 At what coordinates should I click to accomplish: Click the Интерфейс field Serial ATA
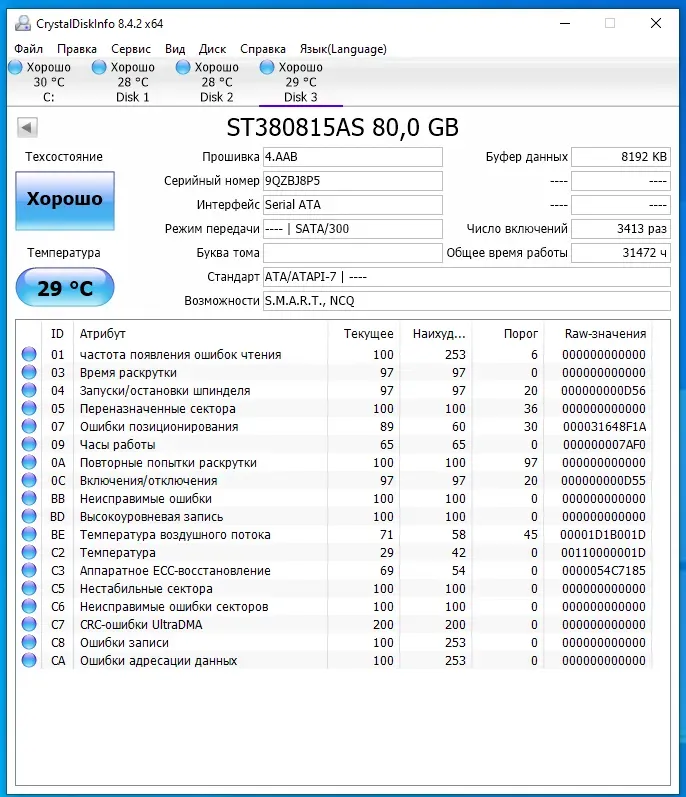click(353, 204)
